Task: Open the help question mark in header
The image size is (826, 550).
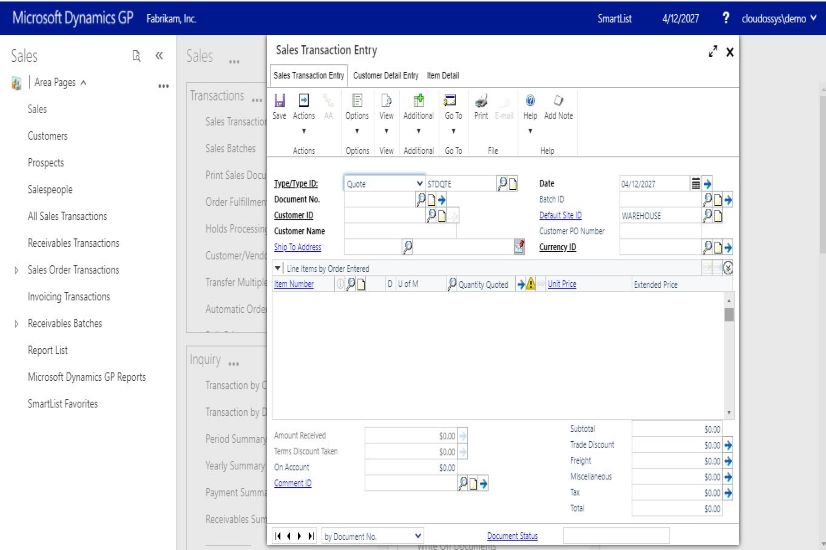Action: (725, 18)
